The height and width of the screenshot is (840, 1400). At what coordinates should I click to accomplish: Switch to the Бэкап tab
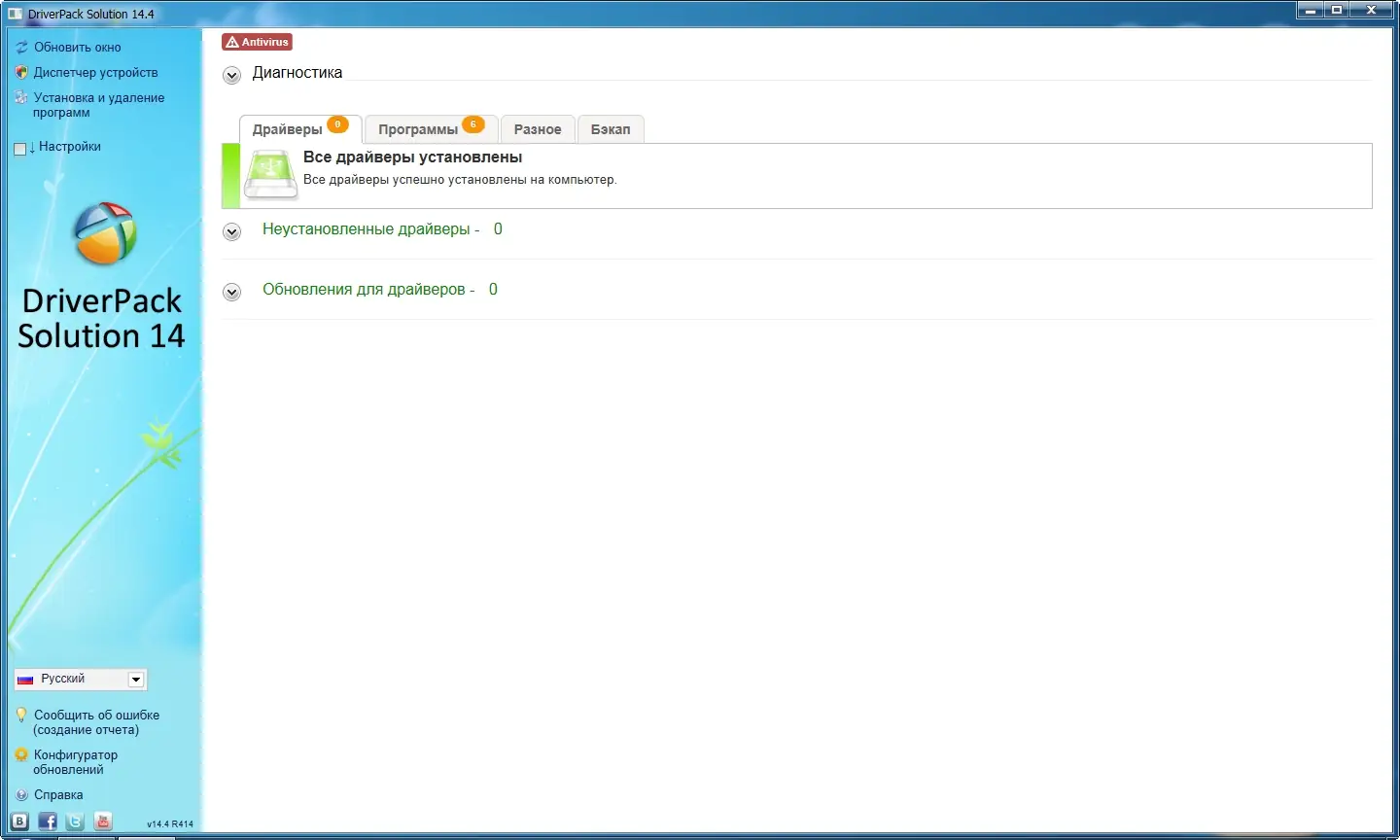click(611, 129)
